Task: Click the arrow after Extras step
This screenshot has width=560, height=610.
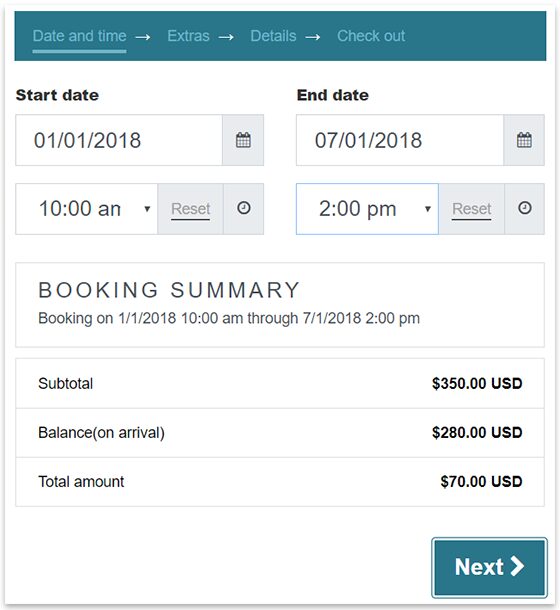Action: pos(226,37)
